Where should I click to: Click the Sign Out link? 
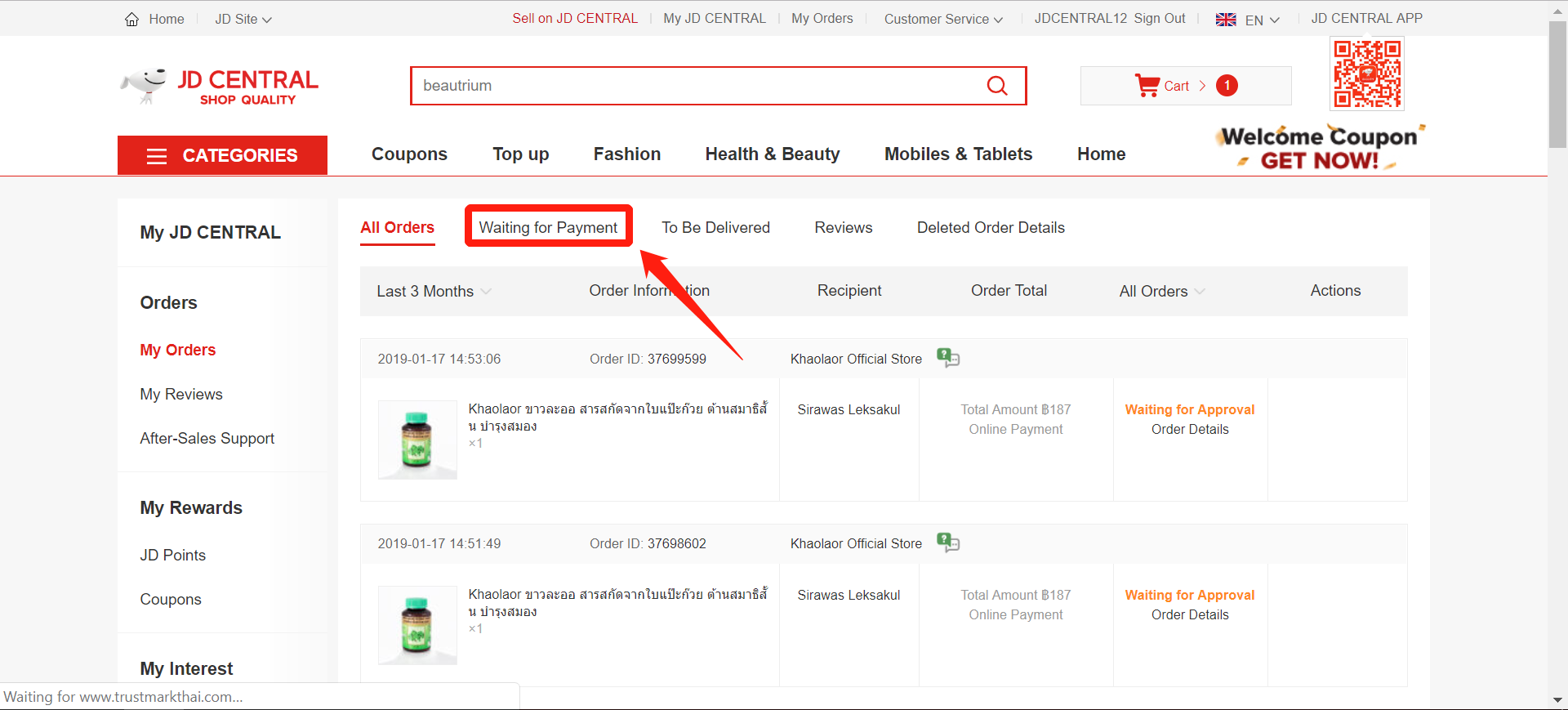[x=1159, y=18]
